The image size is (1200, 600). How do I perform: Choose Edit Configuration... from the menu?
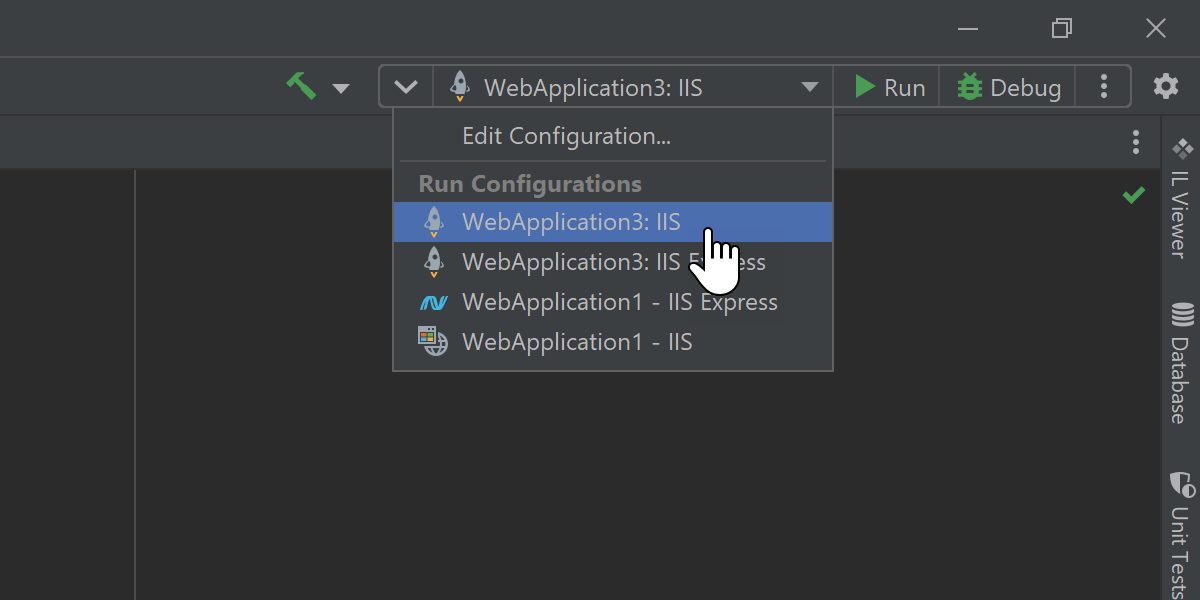(566, 136)
